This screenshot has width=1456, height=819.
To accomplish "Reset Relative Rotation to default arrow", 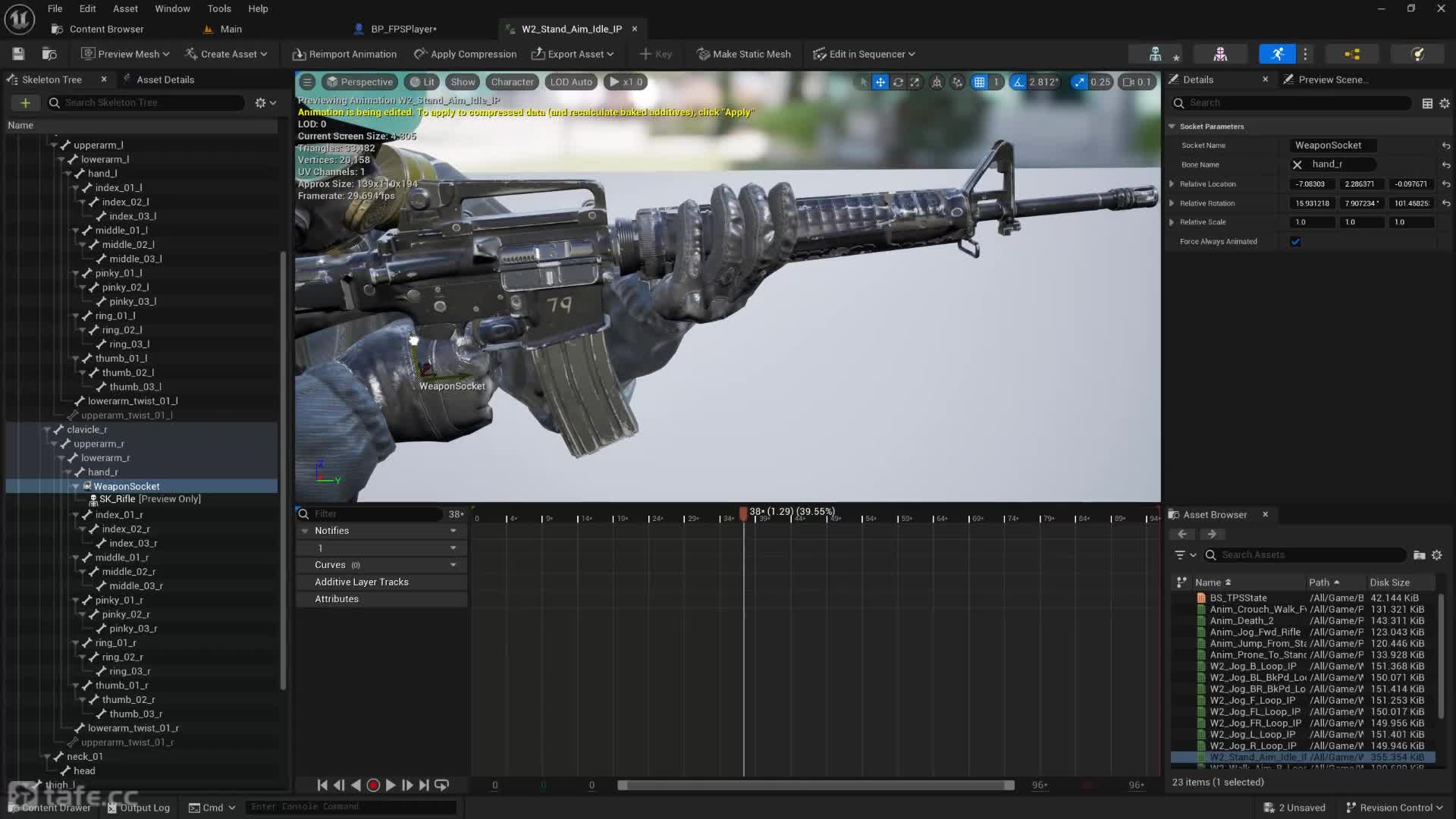I will 1446,203.
